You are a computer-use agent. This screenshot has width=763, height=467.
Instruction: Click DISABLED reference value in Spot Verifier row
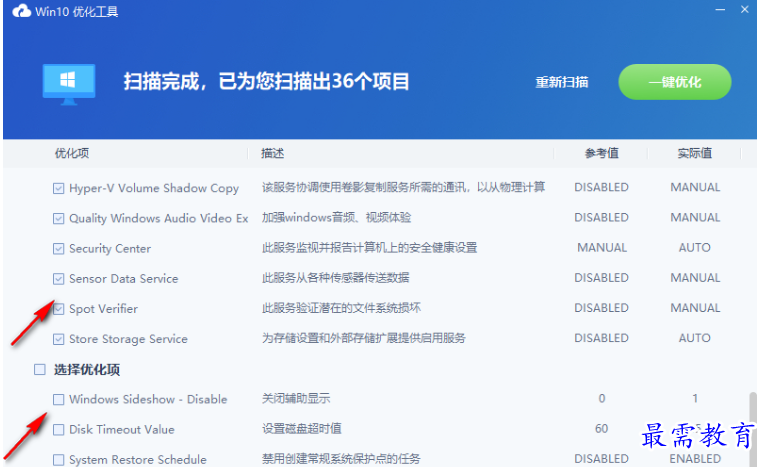coord(601,308)
